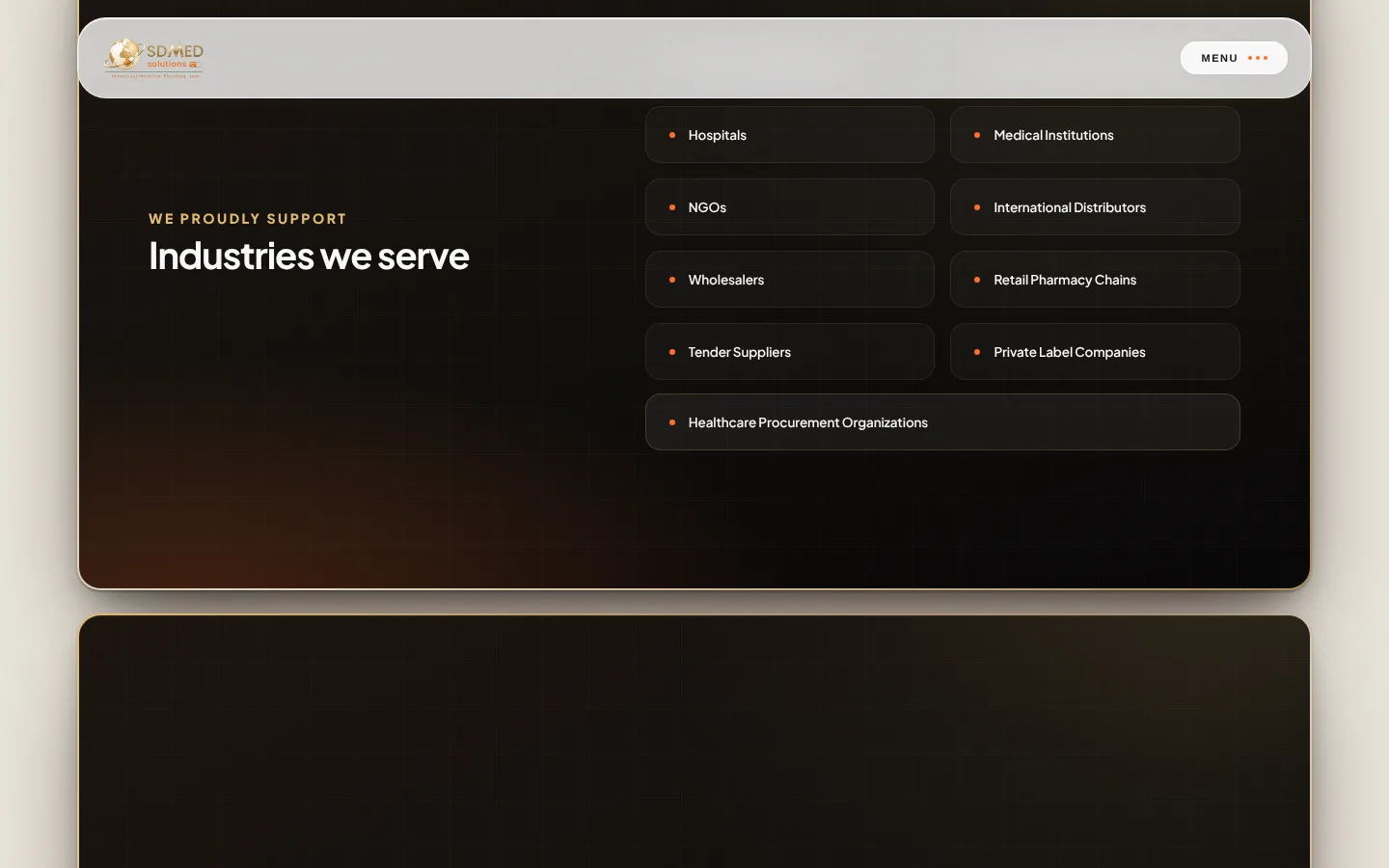Click Healthcare Procurement Organizations card
The height and width of the screenshot is (868, 1389).
(942, 422)
